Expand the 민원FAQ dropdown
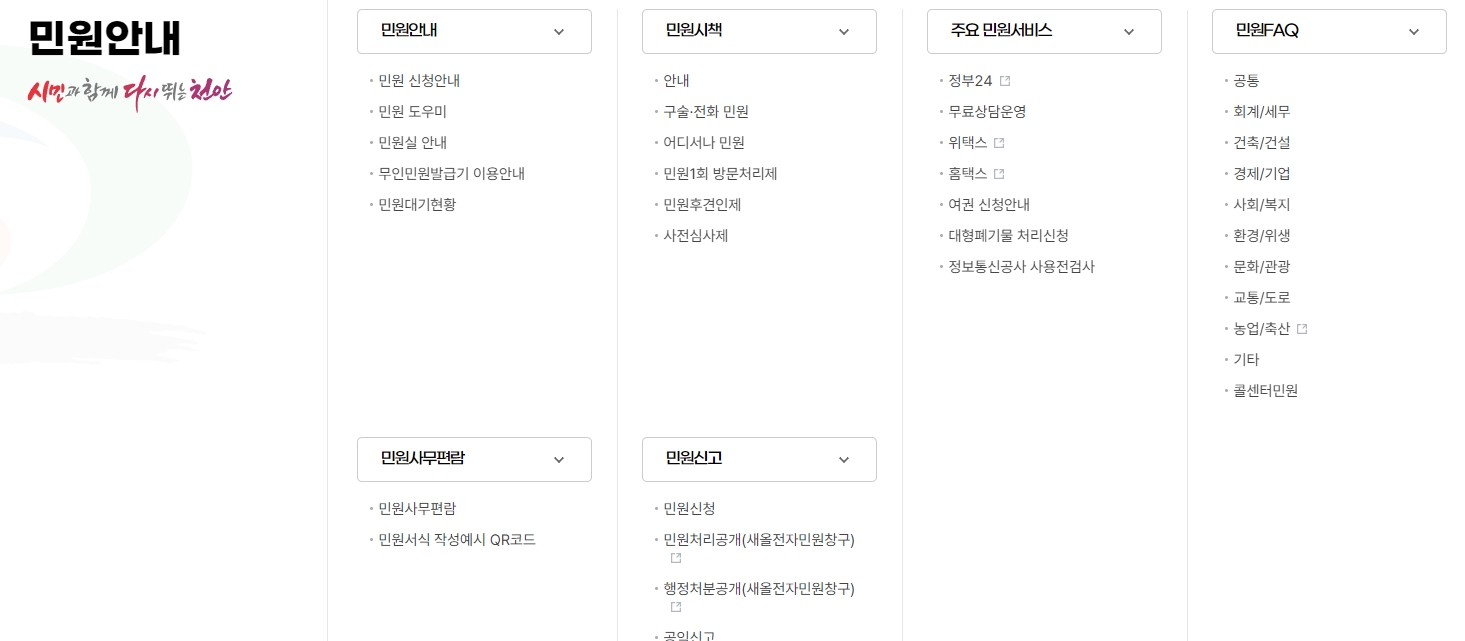 pyautogui.click(x=1413, y=31)
